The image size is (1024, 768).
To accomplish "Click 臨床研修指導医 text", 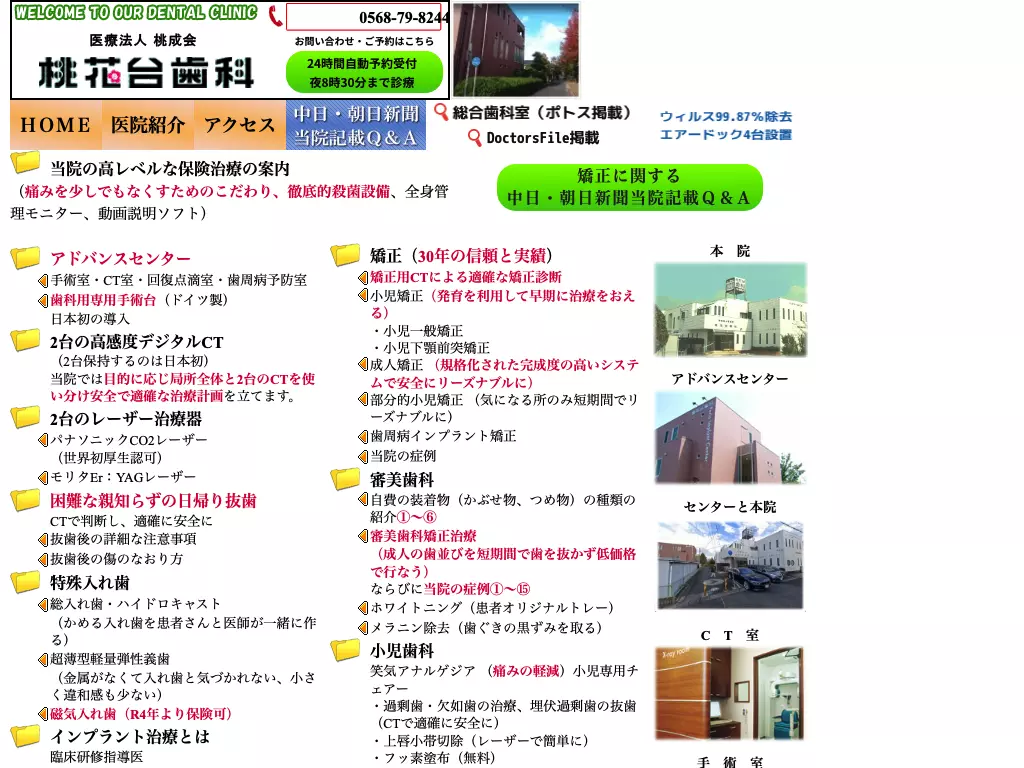I will tap(97, 757).
